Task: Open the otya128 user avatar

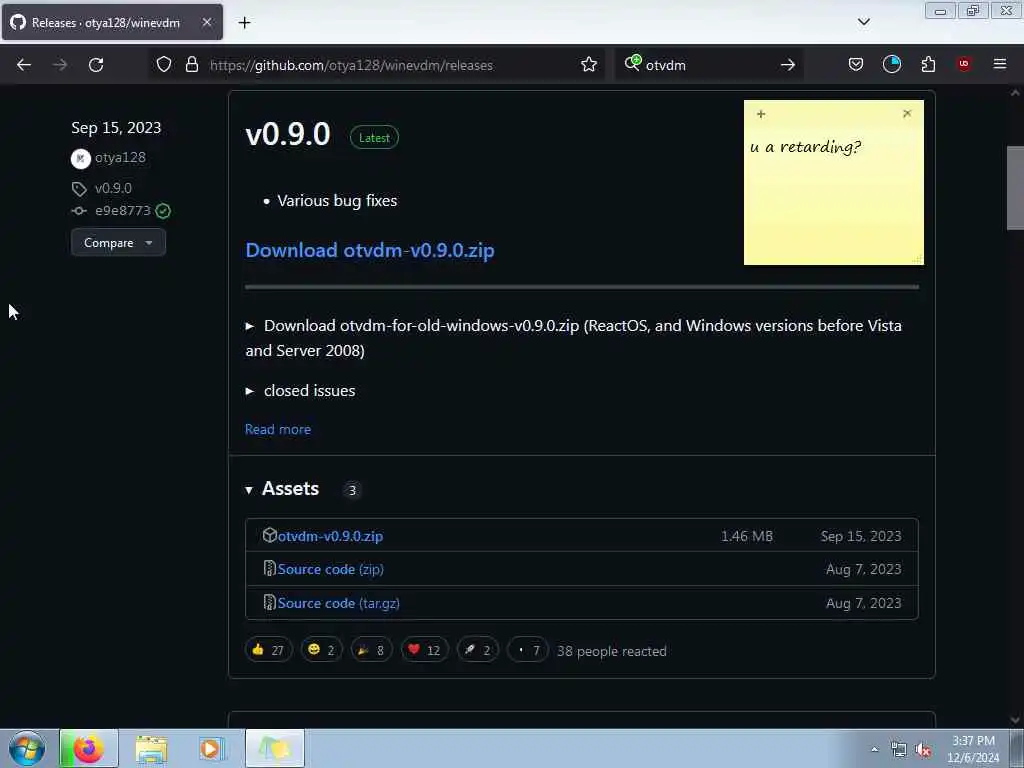Action: pyautogui.click(x=80, y=158)
